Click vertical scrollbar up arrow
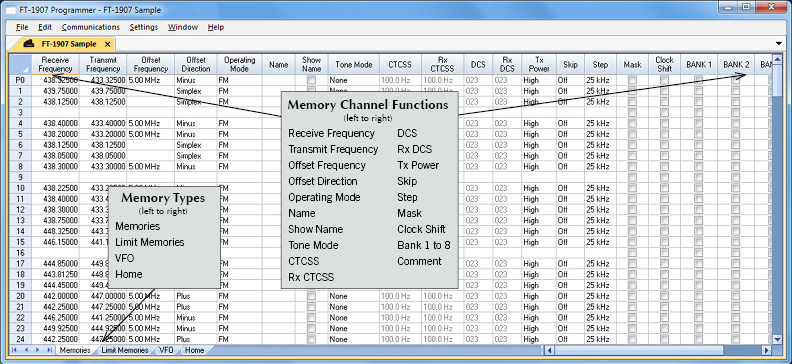 click(x=777, y=59)
